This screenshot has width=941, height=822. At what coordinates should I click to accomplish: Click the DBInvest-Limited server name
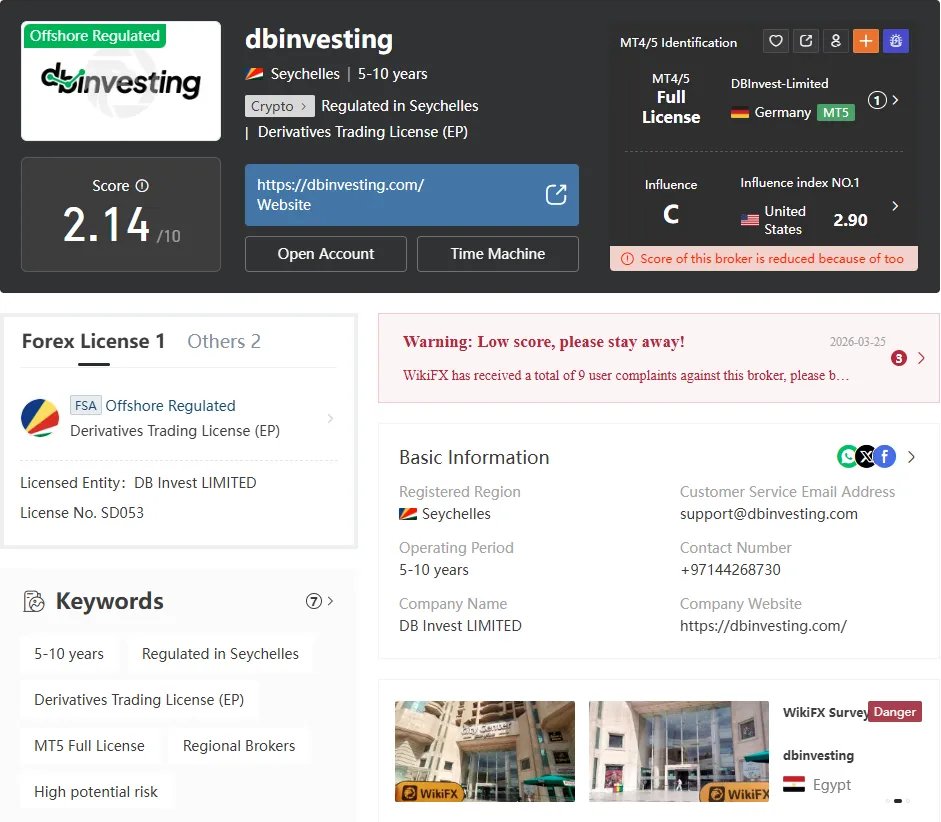(x=780, y=83)
